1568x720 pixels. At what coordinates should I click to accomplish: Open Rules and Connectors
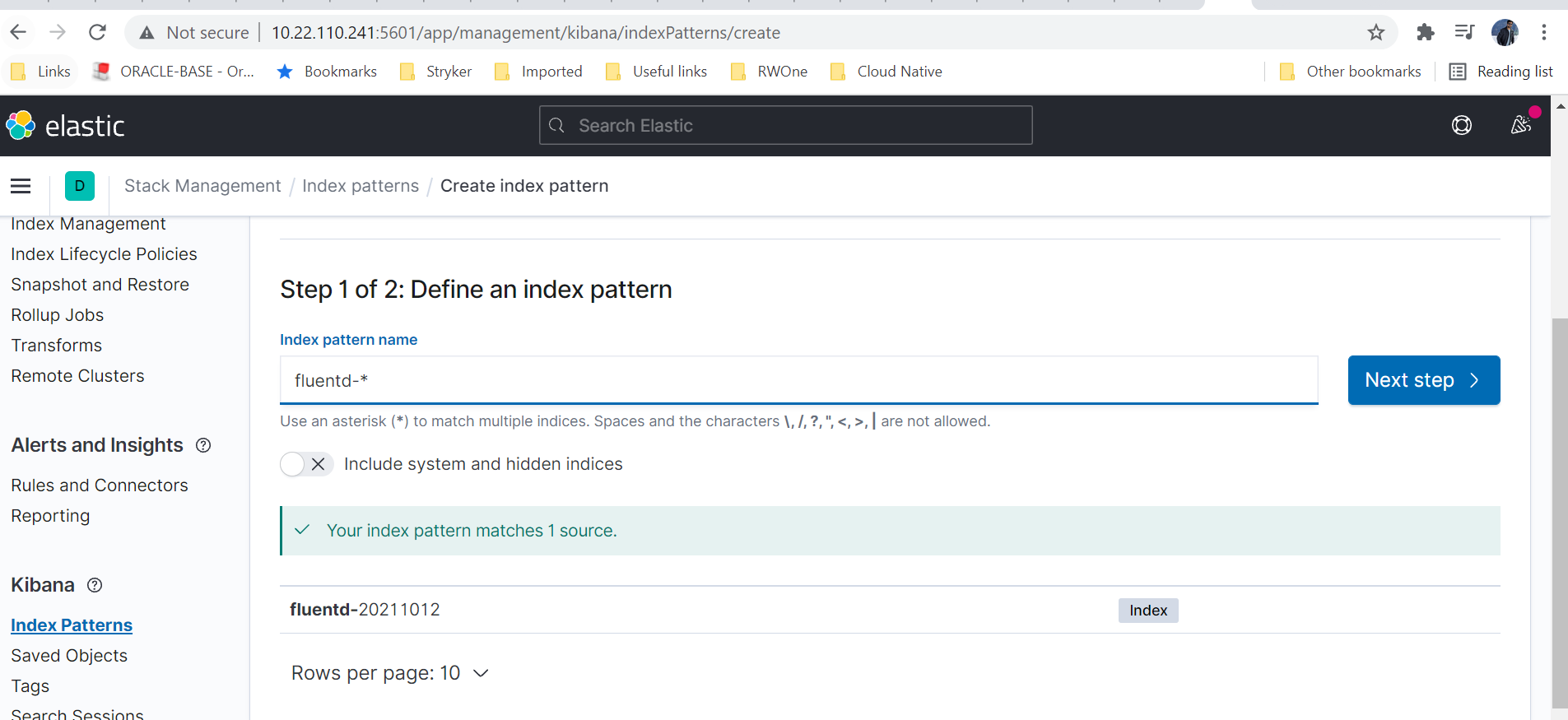click(x=99, y=485)
